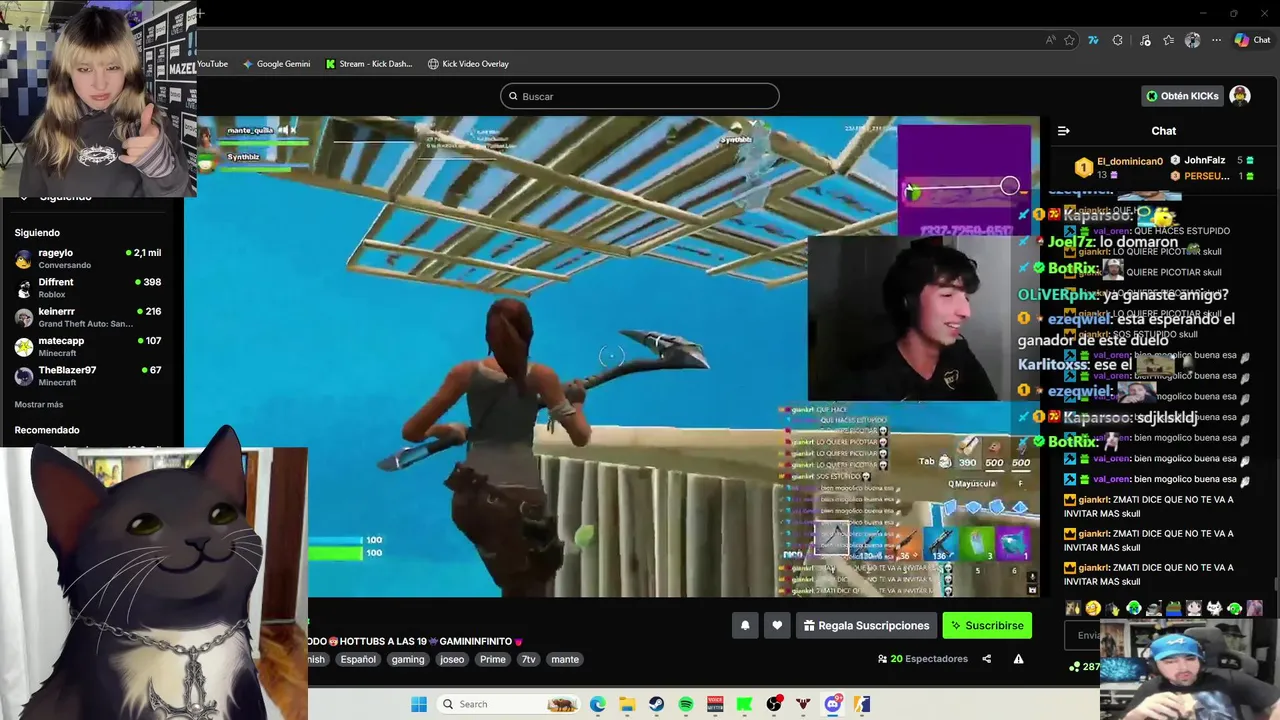This screenshot has height=720, width=1280.
Task: Open Steam from the taskbar
Action: [x=656, y=704]
